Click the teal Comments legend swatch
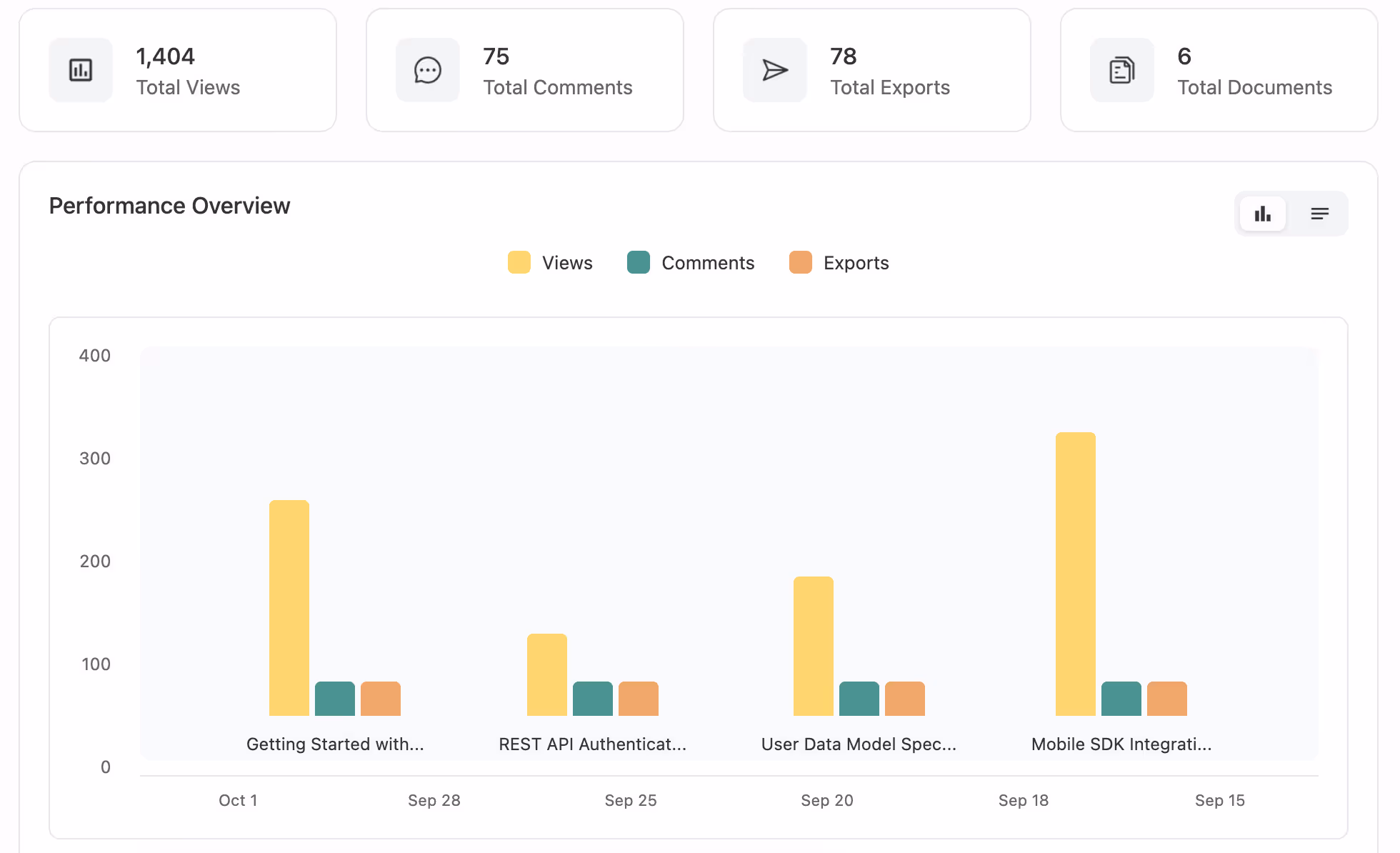 pyautogui.click(x=638, y=263)
